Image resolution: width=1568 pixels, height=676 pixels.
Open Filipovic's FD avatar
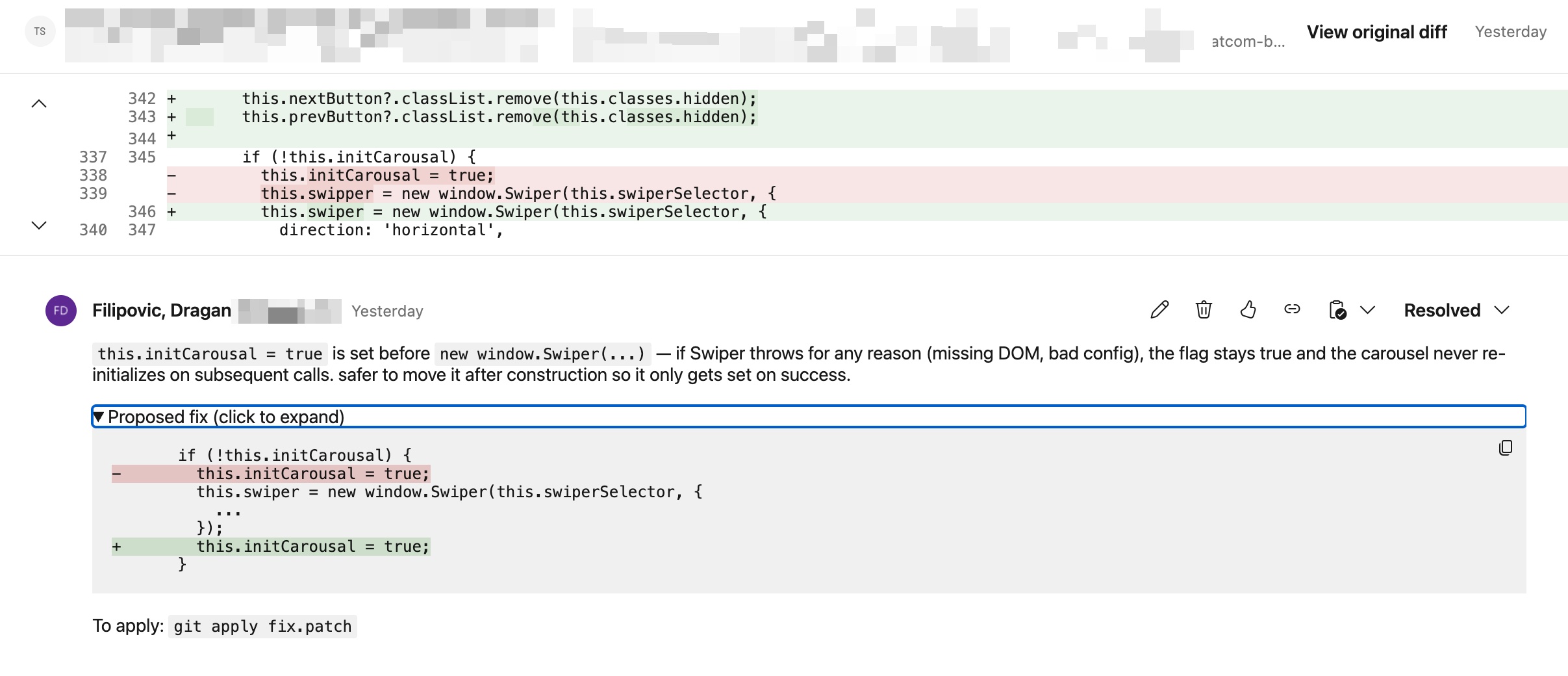click(60, 311)
